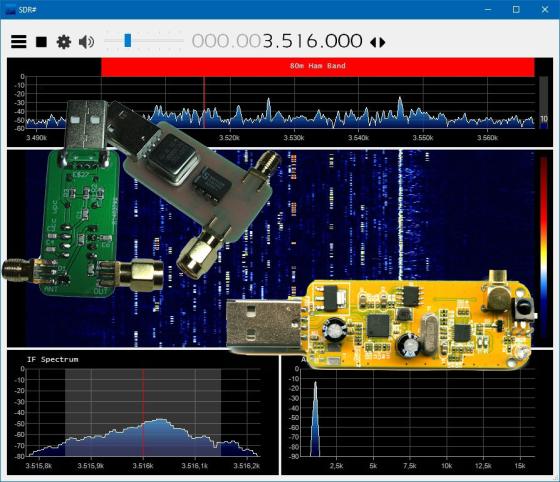The image size is (560, 482).
Task: Click the red 80m Ham Band label
Action: [x=318, y=66]
